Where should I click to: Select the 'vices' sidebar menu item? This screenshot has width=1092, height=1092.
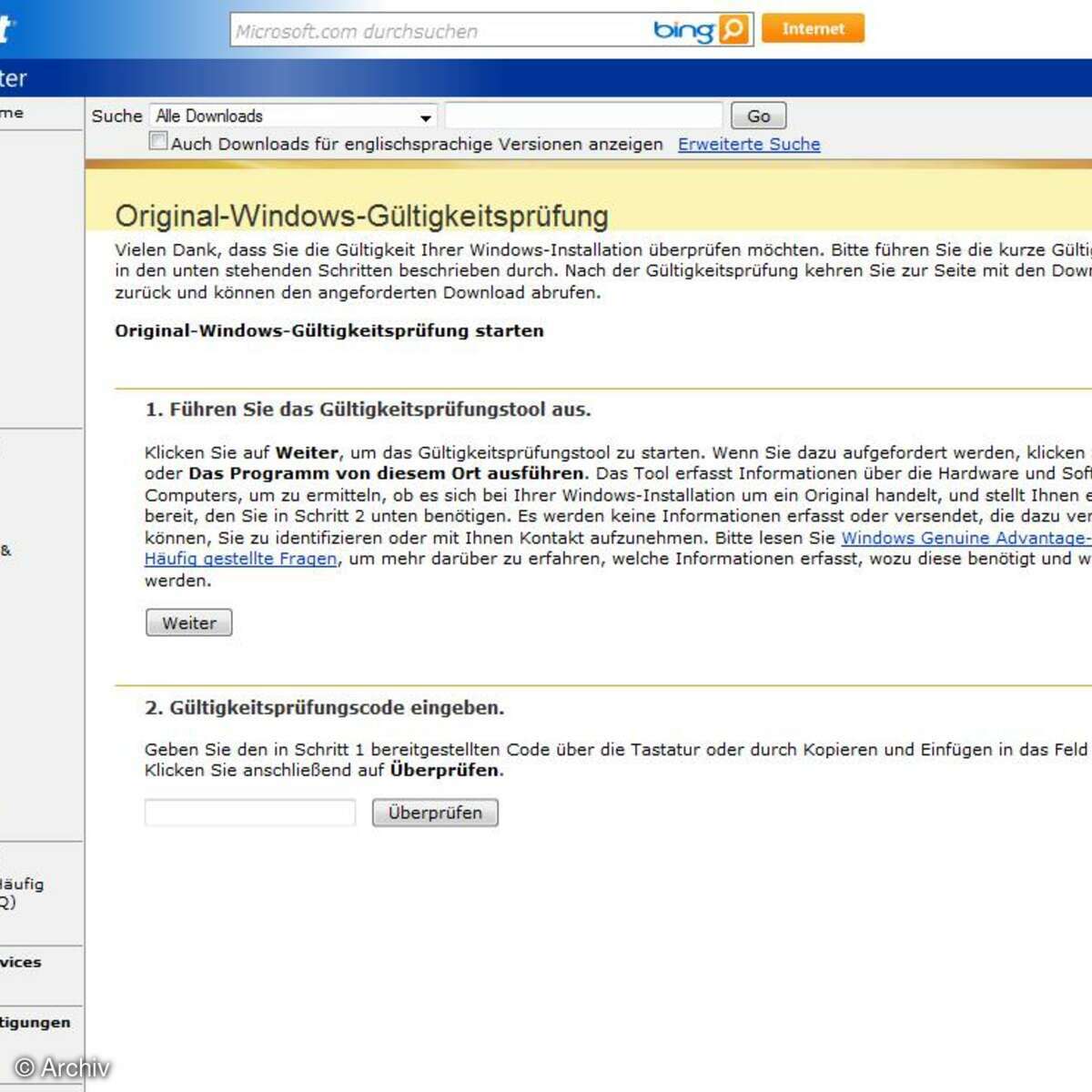(x=21, y=962)
